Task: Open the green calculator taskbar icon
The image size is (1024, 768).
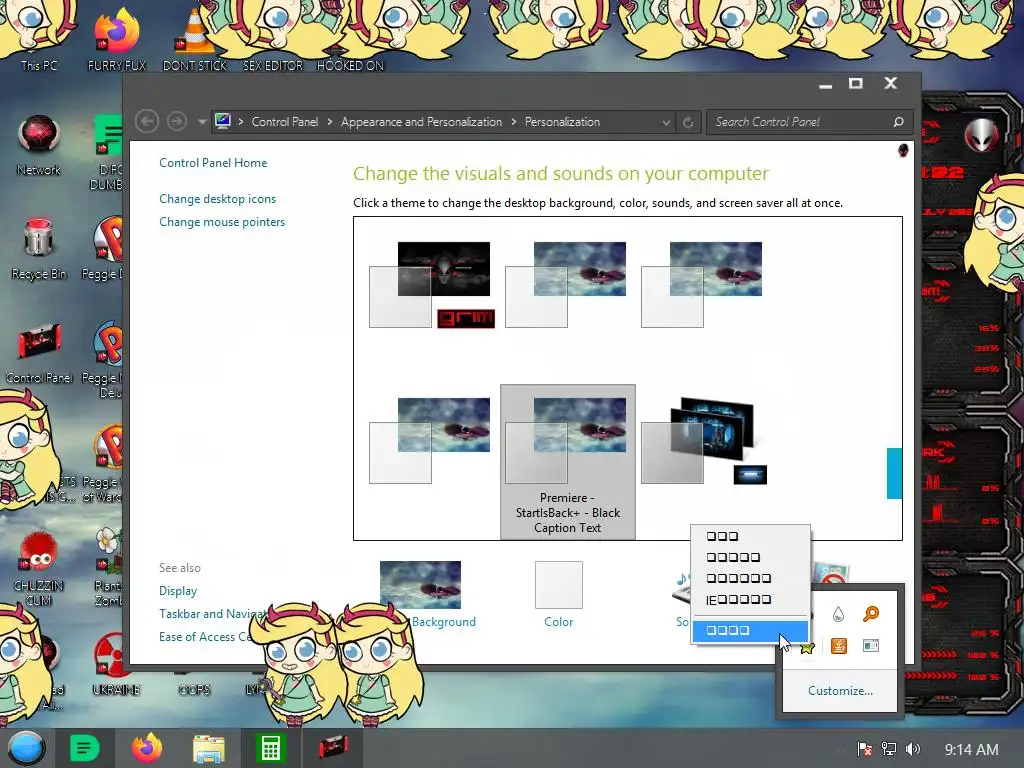Action: point(270,748)
